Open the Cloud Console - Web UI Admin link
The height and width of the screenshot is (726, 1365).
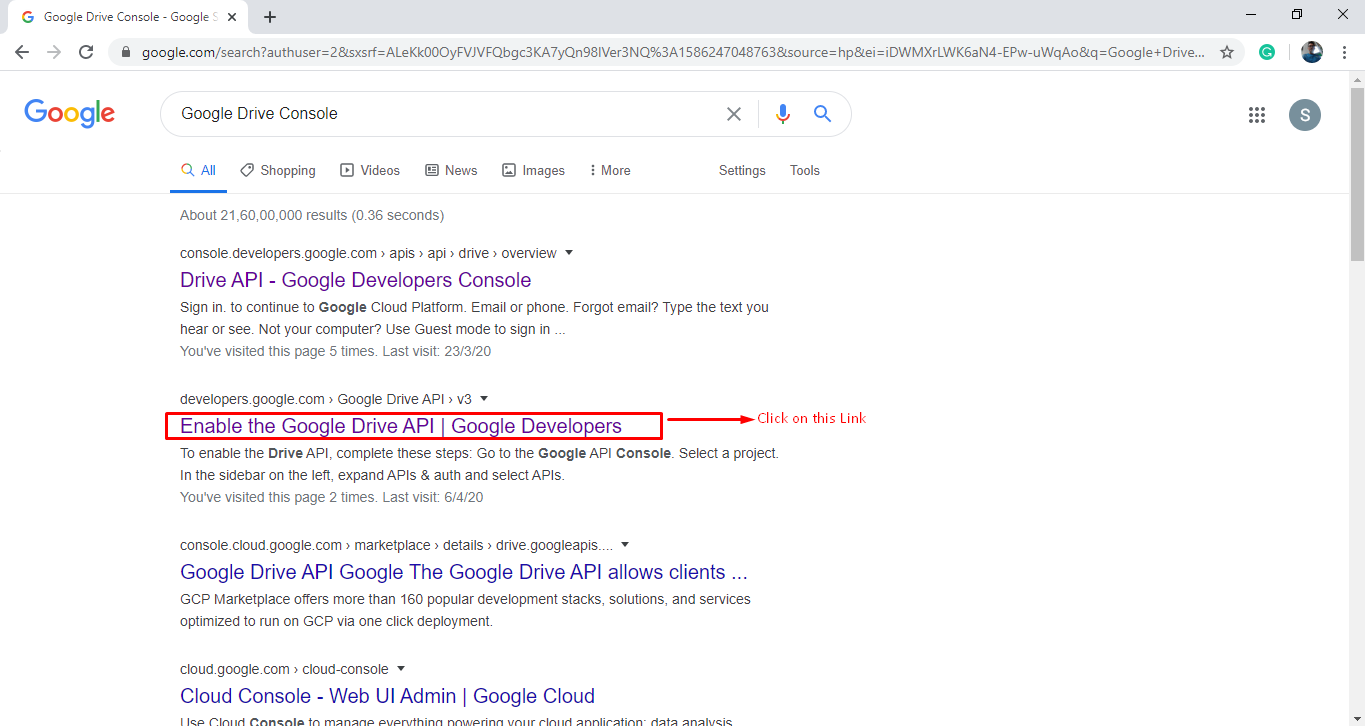point(386,695)
